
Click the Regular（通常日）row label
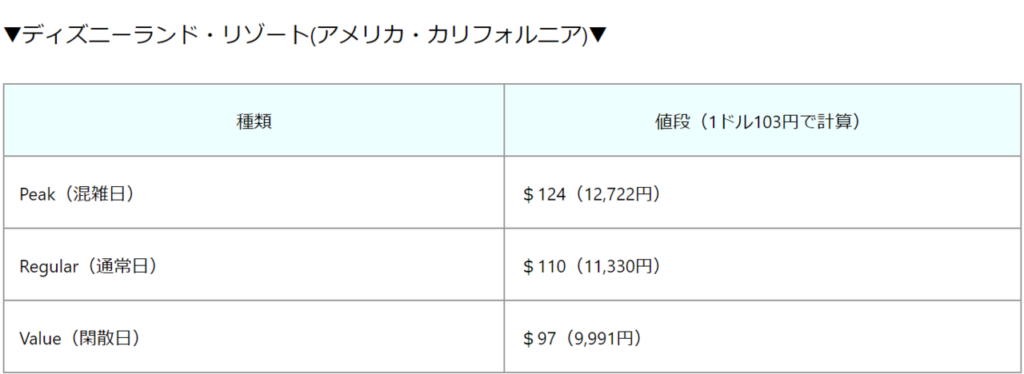(88, 266)
